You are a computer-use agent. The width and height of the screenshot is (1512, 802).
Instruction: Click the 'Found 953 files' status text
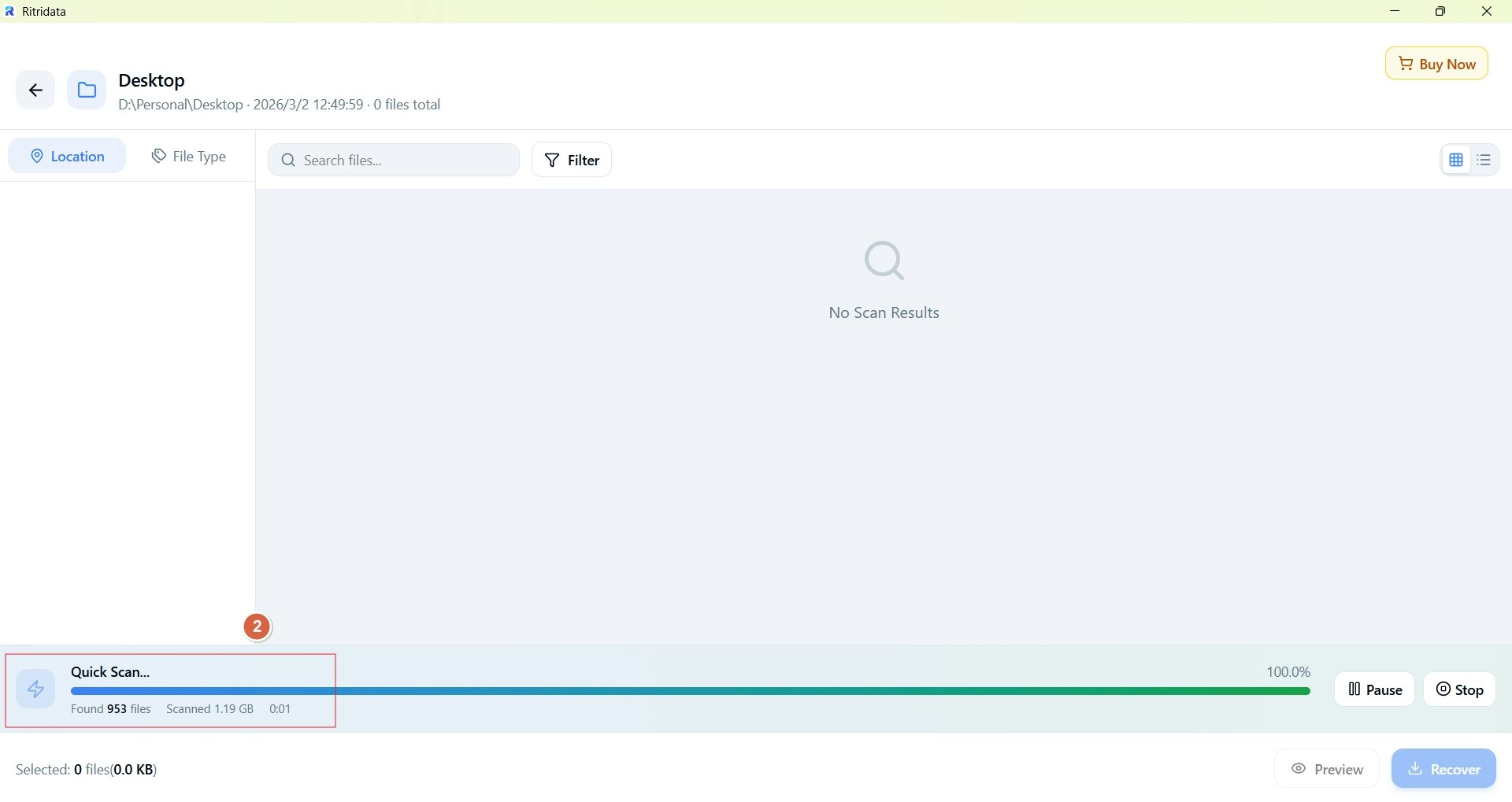[111, 709]
